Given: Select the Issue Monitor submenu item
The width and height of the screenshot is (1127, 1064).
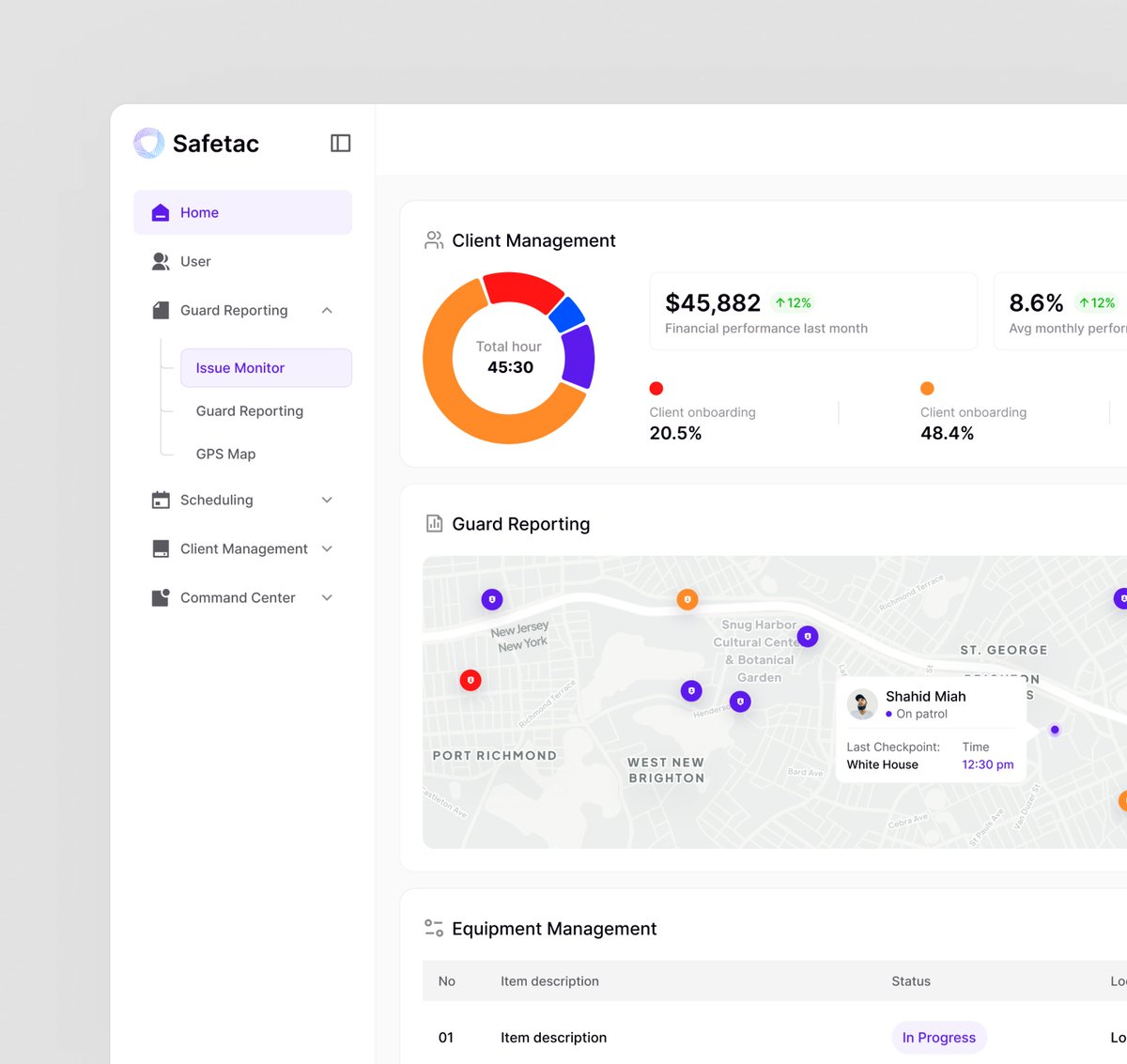Looking at the screenshot, I should coord(266,368).
